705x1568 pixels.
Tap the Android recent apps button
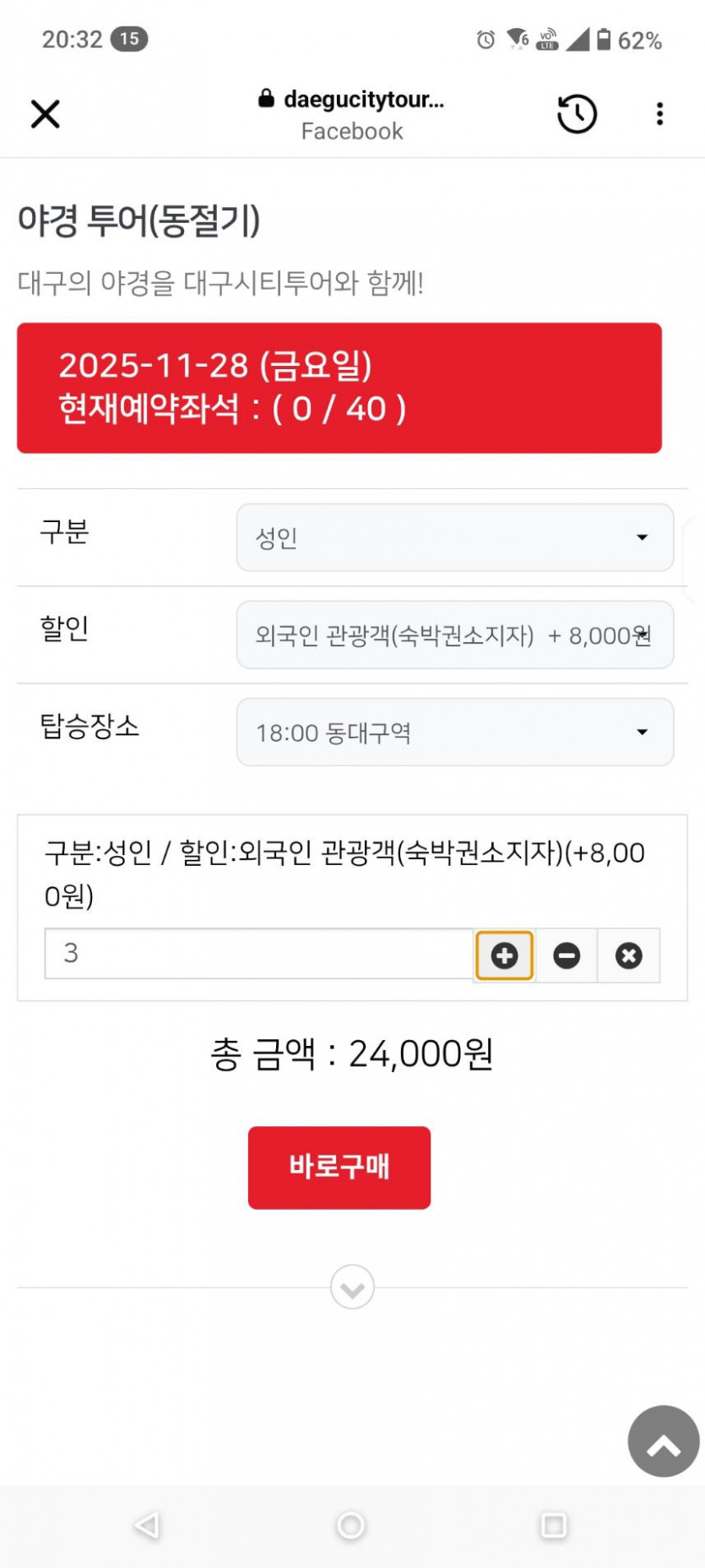coord(554,1525)
